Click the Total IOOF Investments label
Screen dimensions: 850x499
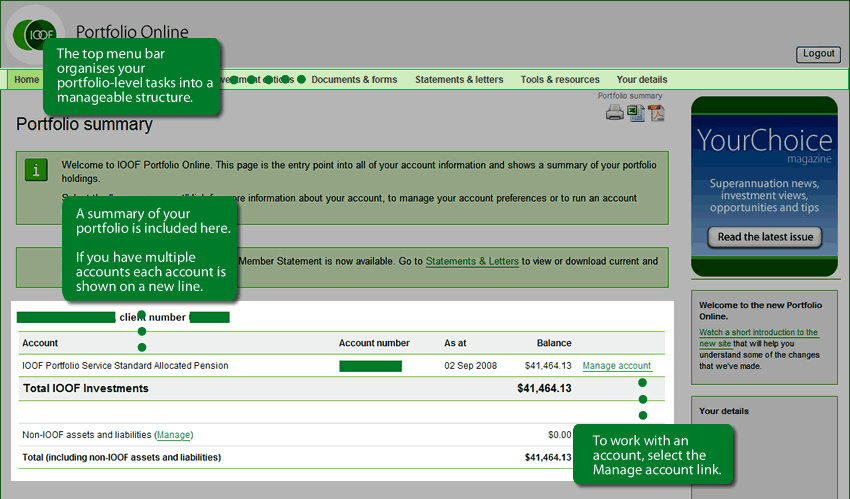tap(86, 388)
